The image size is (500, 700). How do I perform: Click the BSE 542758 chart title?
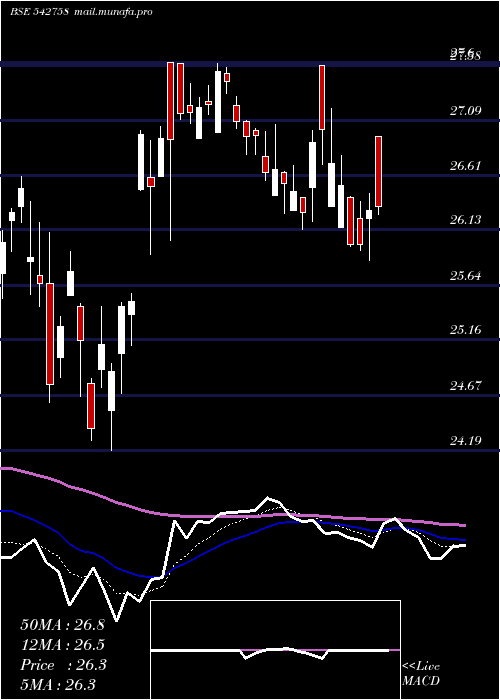[x=39, y=12]
